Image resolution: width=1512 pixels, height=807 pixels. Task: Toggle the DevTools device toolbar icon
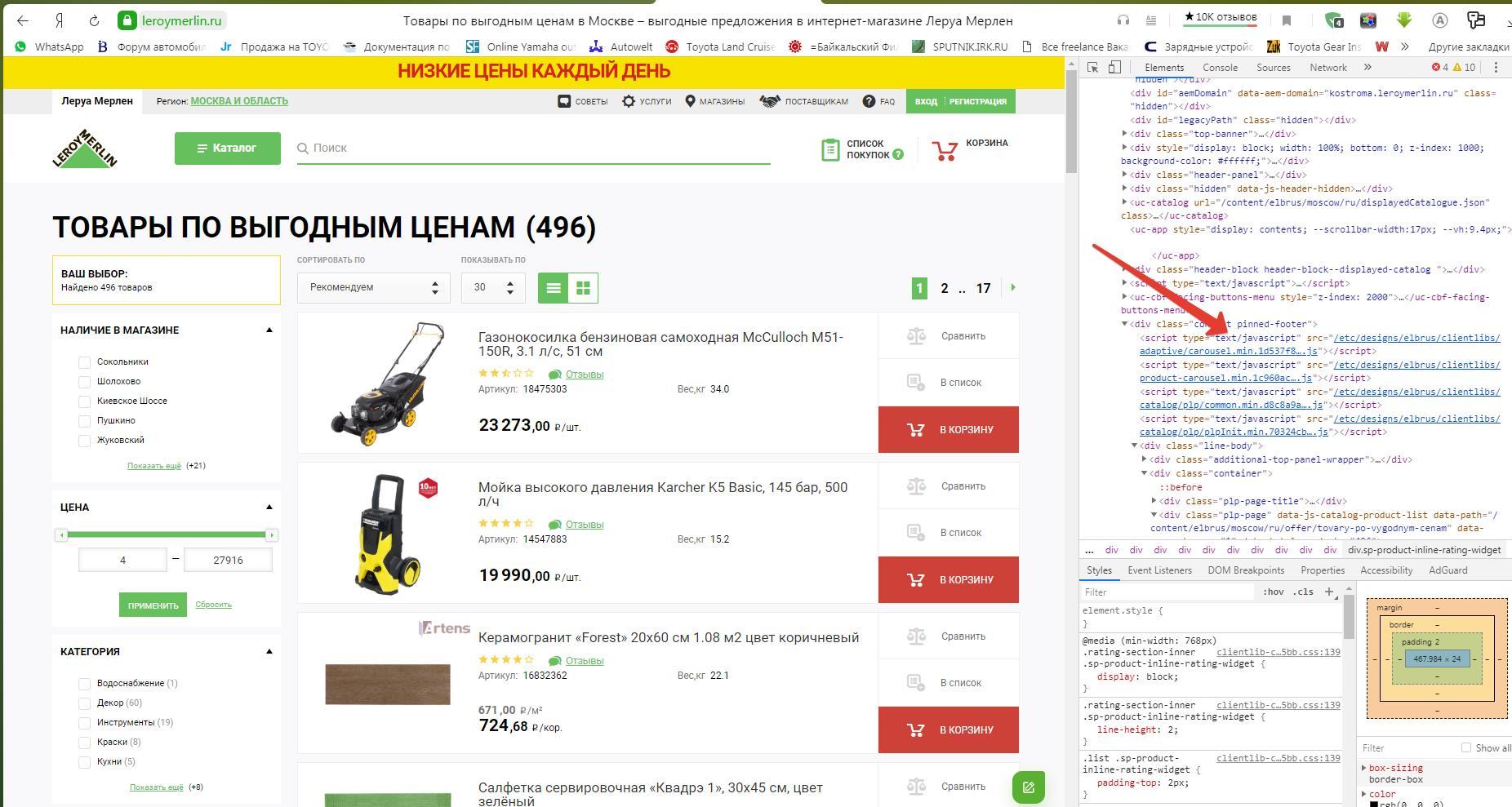pos(1114,68)
